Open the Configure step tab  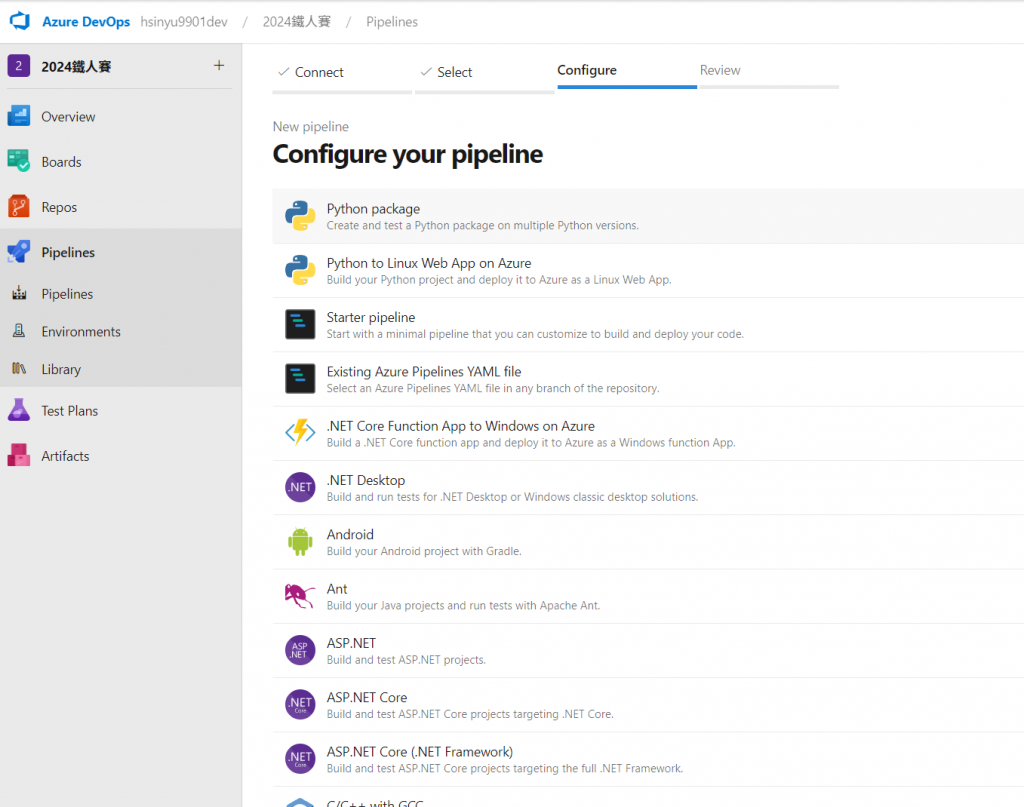click(627, 71)
